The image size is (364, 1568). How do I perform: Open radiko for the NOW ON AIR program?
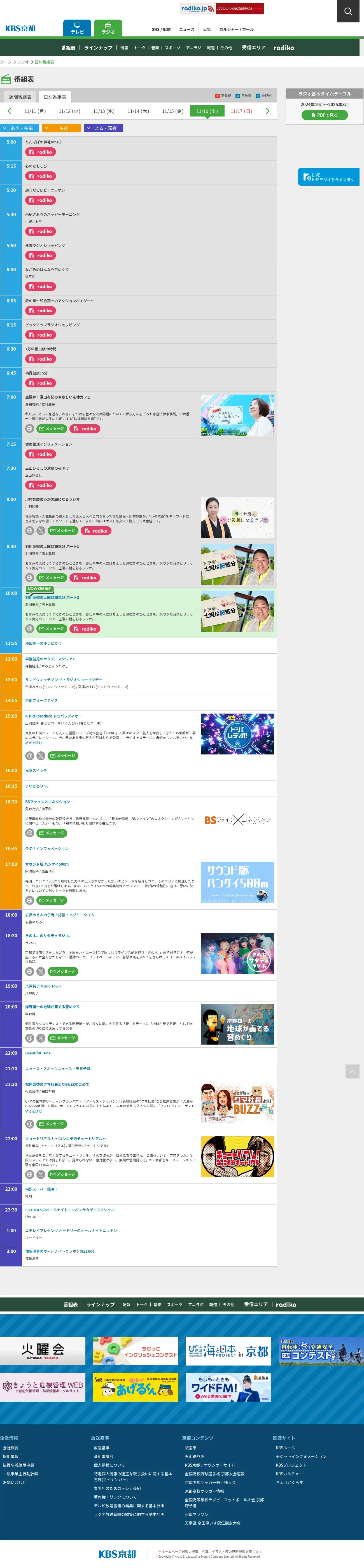pyautogui.click(x=85, y=629)
